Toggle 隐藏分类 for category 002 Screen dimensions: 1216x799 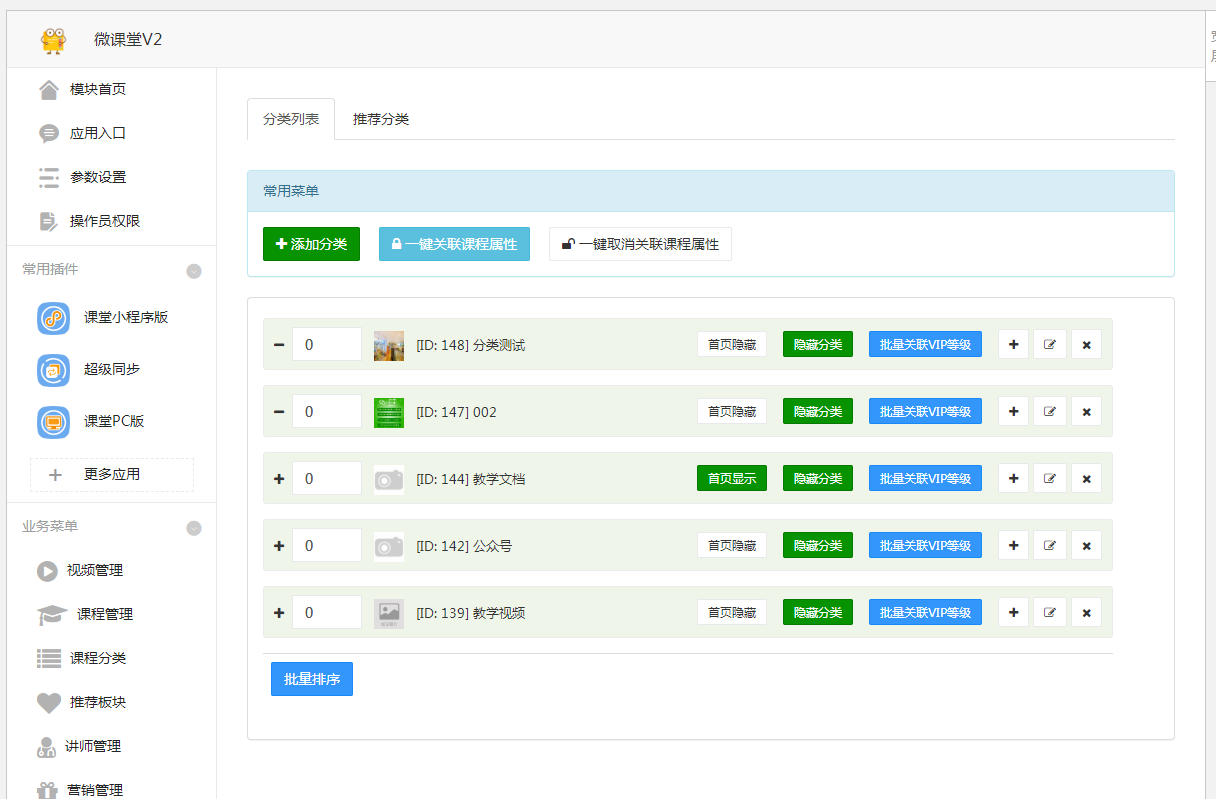click(818, 411)
